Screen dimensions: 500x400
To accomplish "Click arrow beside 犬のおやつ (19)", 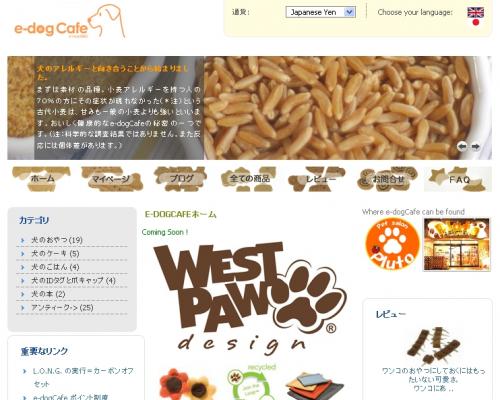I will point(23,240).
